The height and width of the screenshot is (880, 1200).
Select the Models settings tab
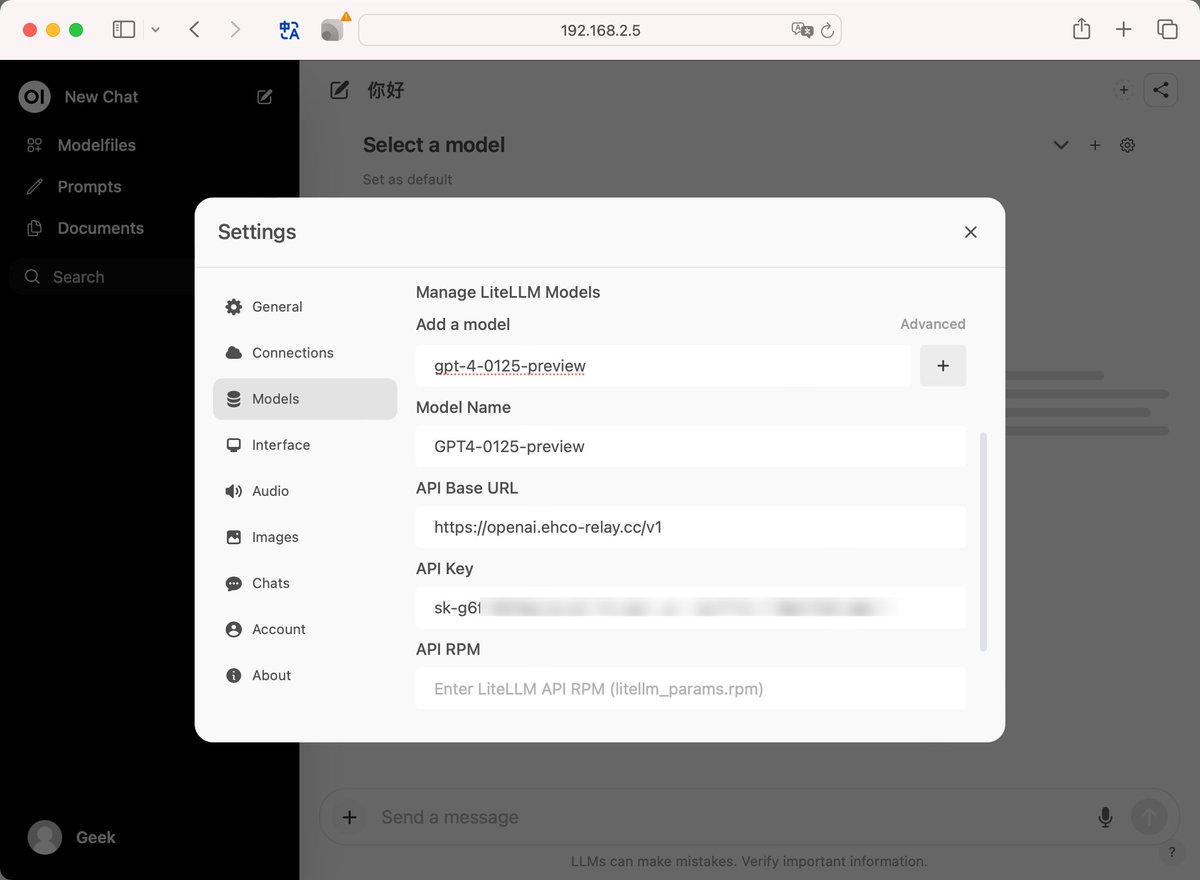click(305, 399)
